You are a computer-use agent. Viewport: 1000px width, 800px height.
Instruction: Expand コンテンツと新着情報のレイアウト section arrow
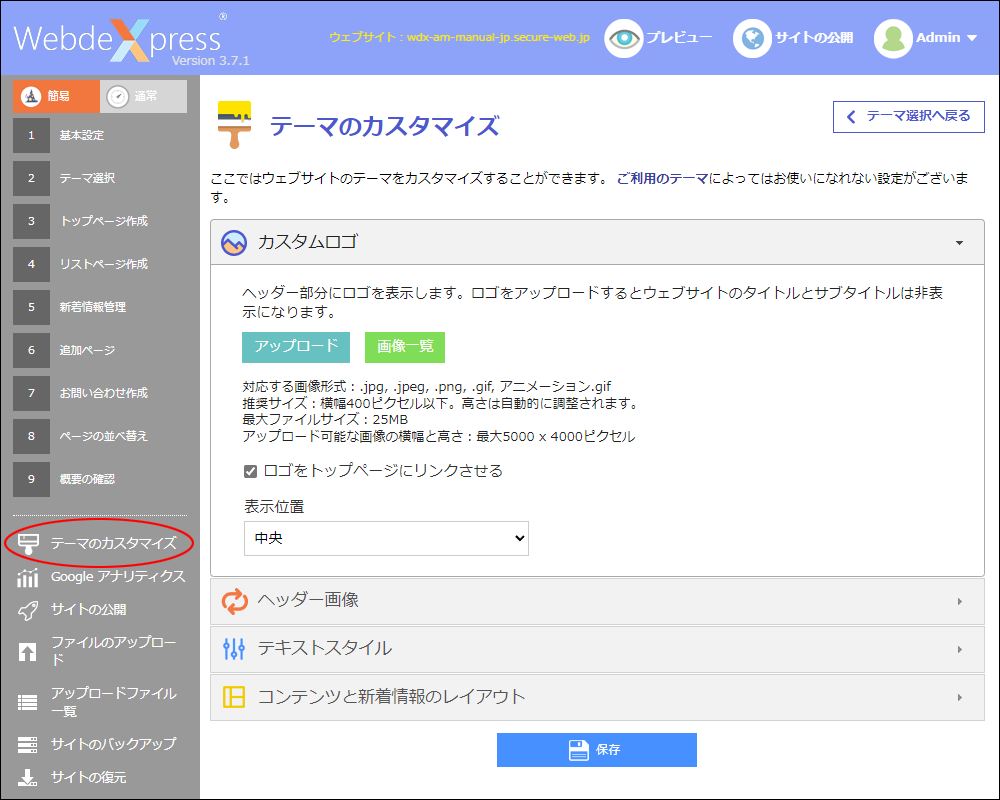[959, 697]
